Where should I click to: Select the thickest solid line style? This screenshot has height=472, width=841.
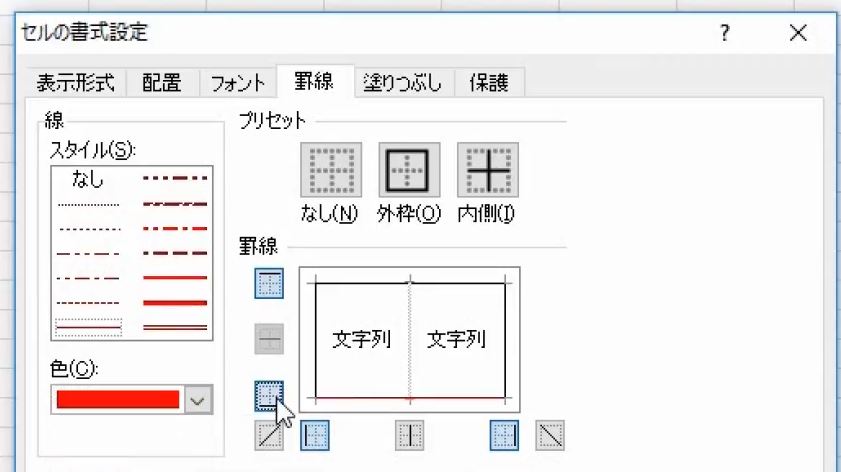tap(175, 303)
